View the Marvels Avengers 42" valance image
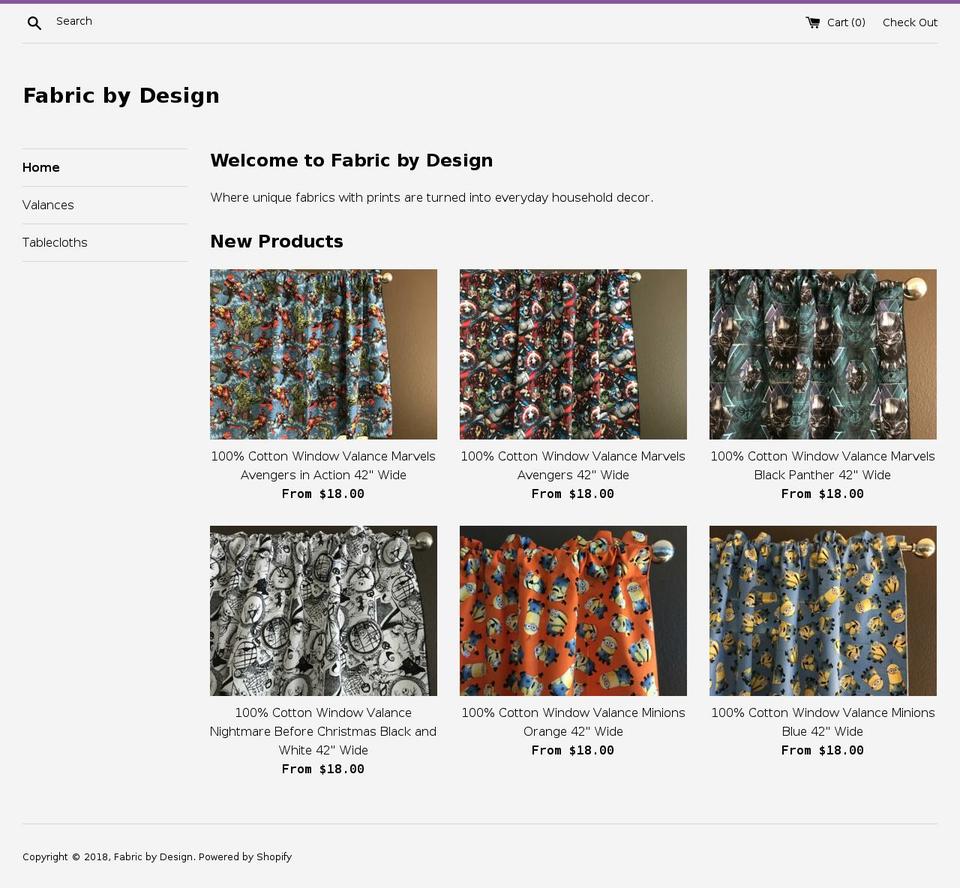 (x=573, y=355)
